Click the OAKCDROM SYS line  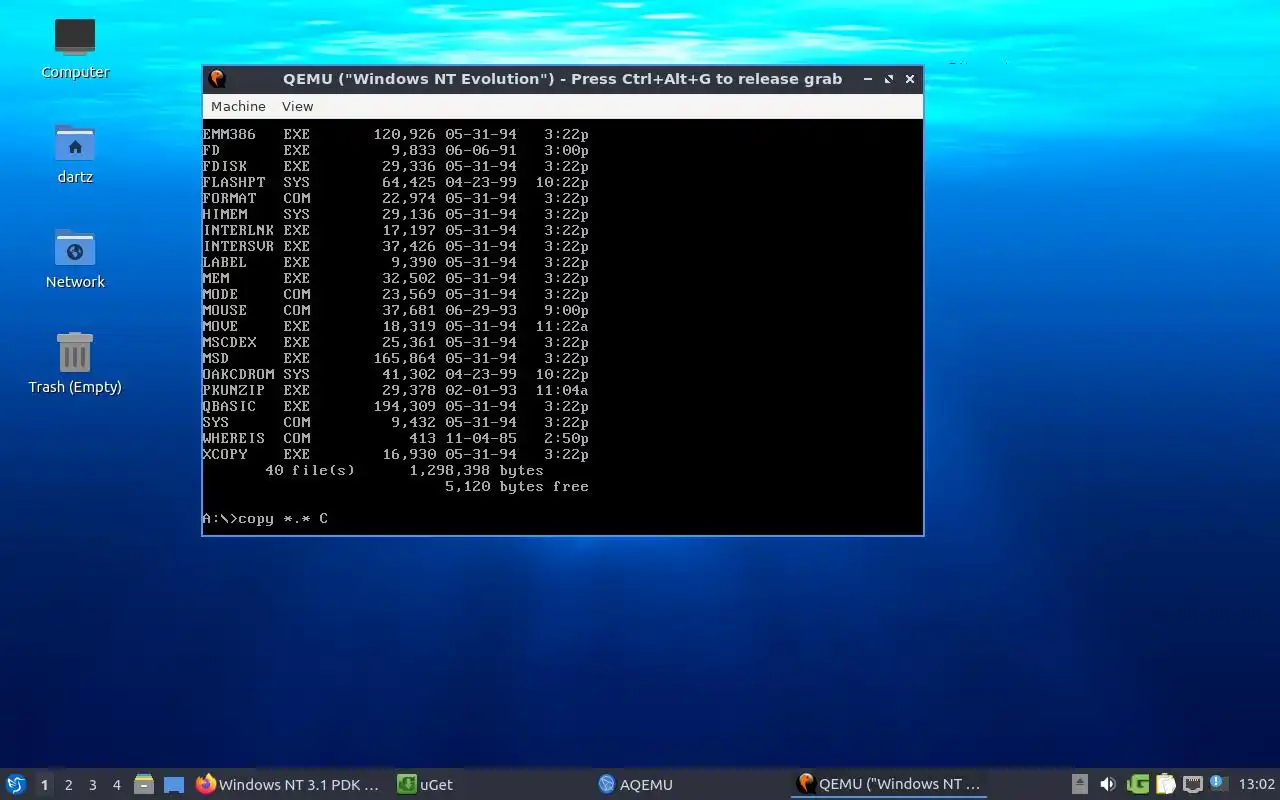pos(396,374)
